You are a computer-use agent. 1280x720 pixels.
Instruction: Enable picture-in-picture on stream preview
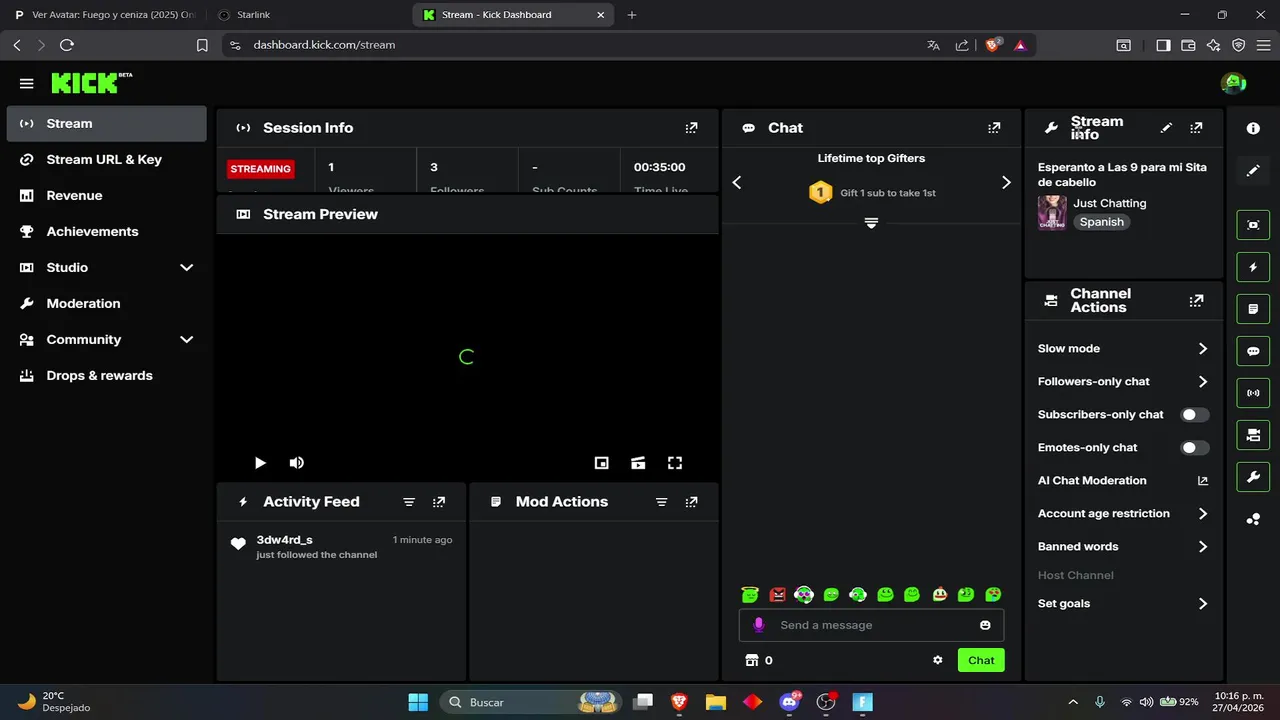601,463
